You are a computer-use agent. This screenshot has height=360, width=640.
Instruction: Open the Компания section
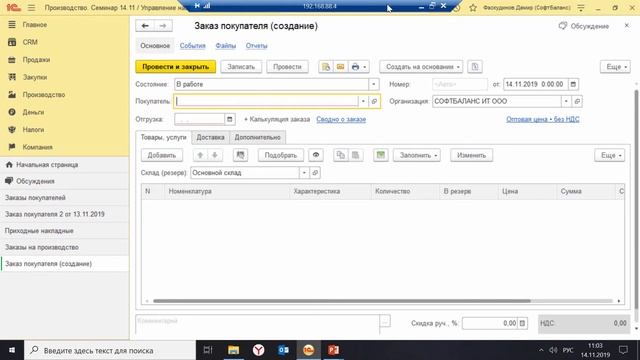click(x=38, y=147)
